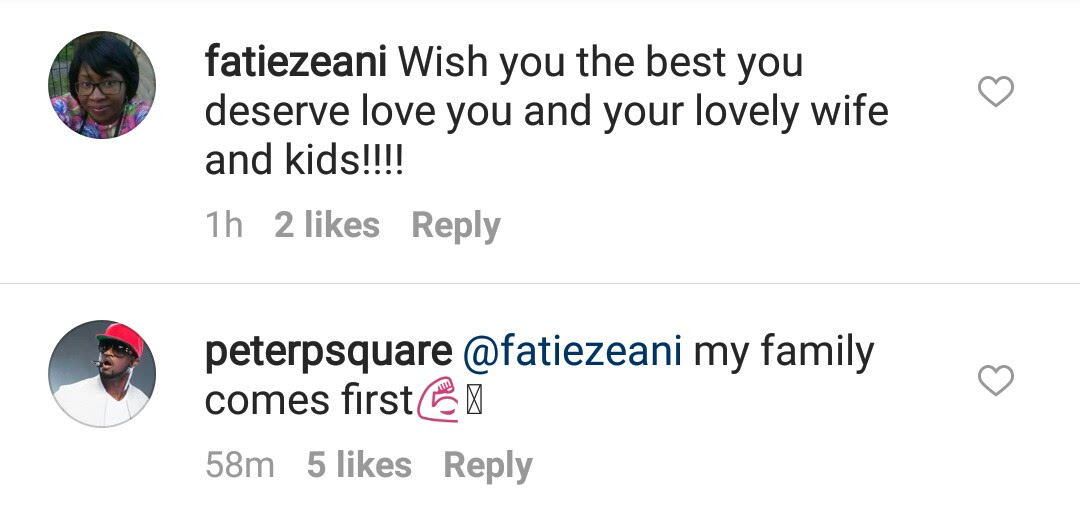Viewport: 1080px width, 525px height.
Task: Visit peterpsquare's profile via bold username
Action: tap(329, 353)
